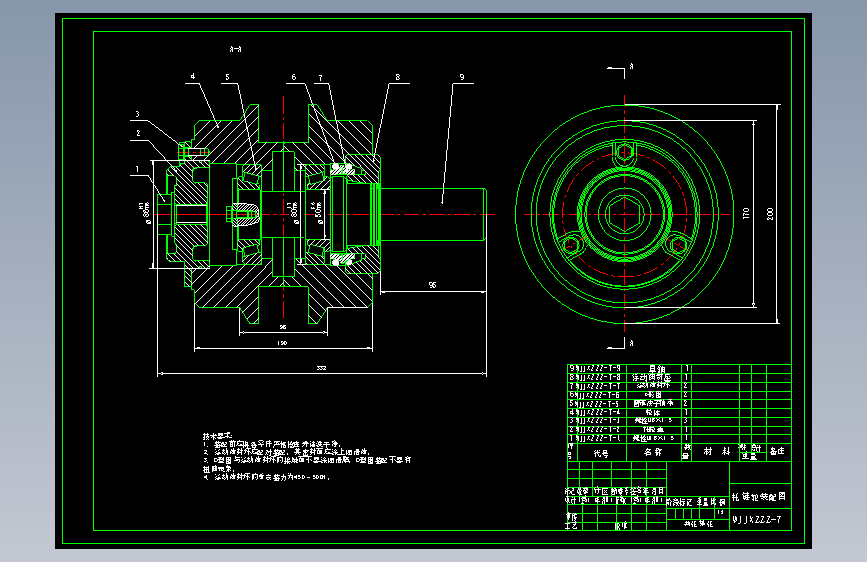Click the upper section arrow label A
The image size is (867, 562).
(x=631, y=66)
